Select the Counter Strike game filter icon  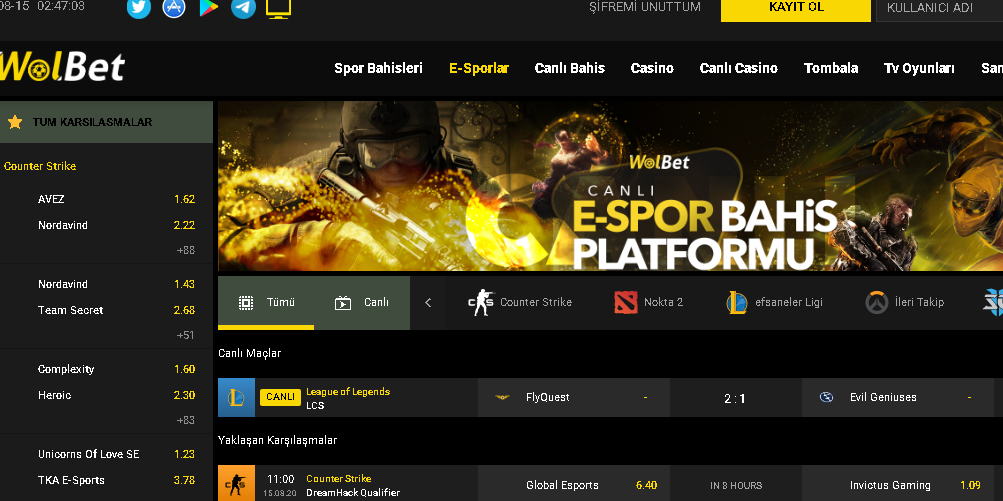coord(481,303)
